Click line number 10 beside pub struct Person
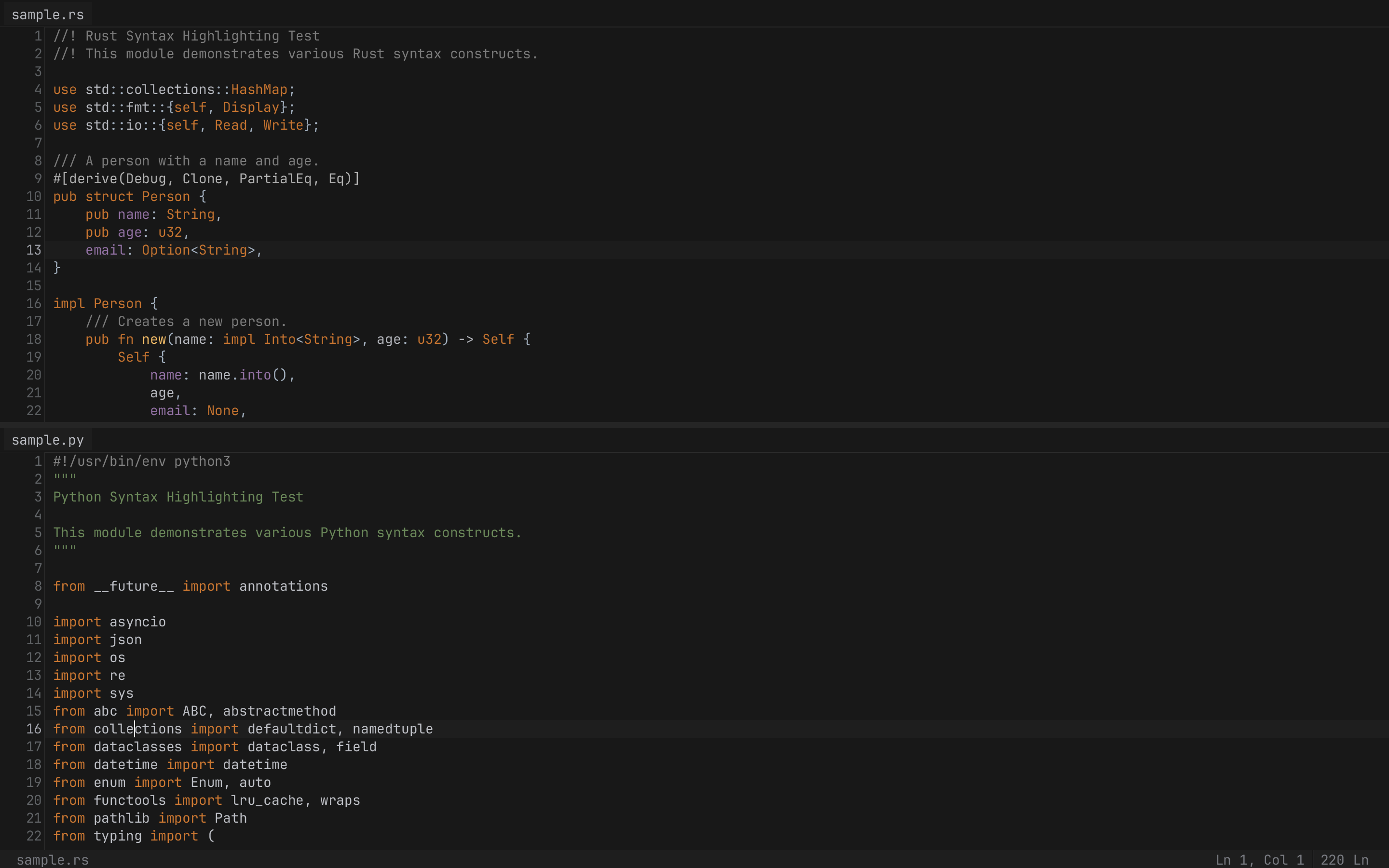Viewport: 1389px width, 868px height. pos(33,196)
